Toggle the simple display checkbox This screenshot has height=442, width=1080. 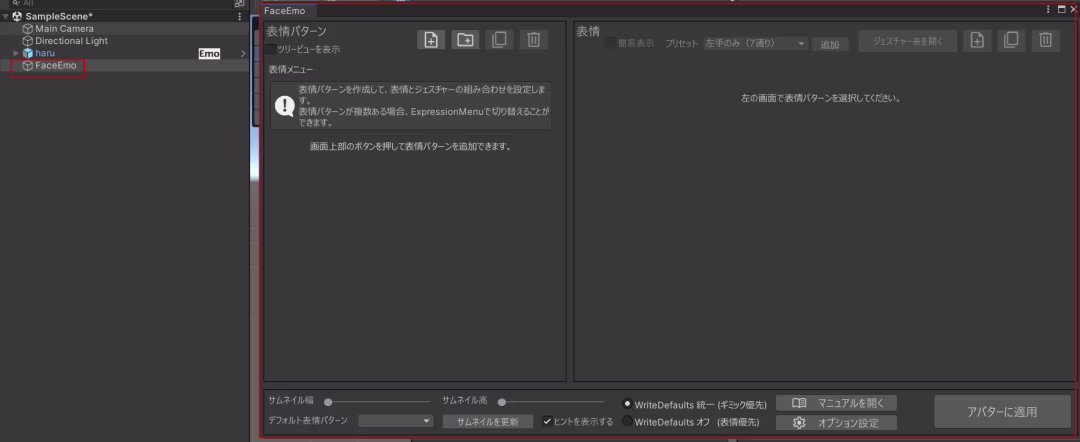[x=610, y=43]
